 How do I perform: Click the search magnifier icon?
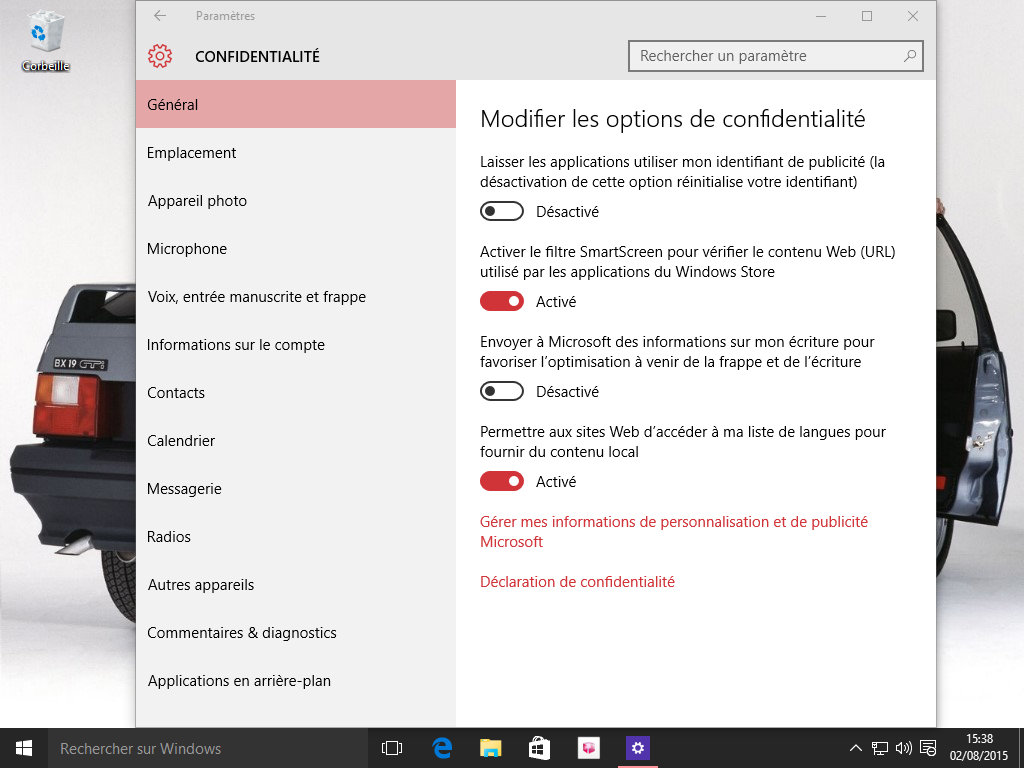(909, 56)
